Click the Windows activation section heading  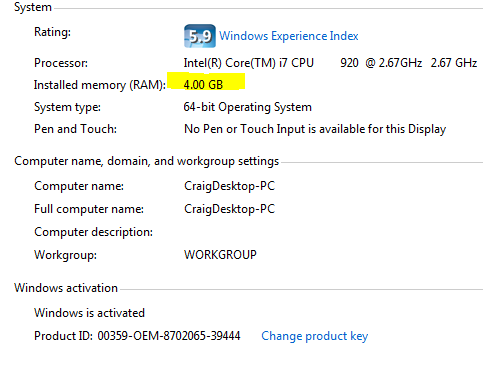click(x=66, y=288)
